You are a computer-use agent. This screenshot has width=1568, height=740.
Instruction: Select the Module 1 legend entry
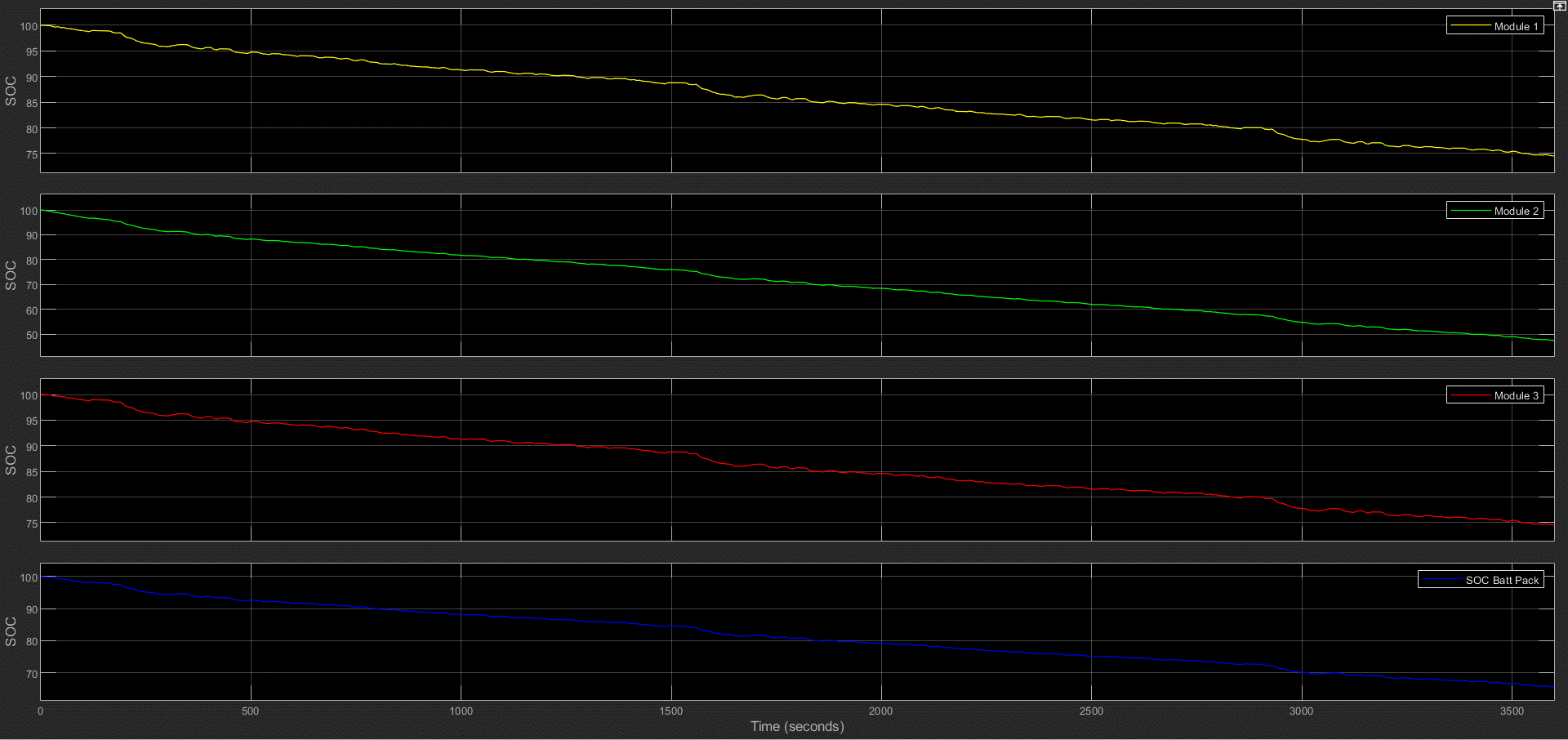click(x=1495, y=26)
